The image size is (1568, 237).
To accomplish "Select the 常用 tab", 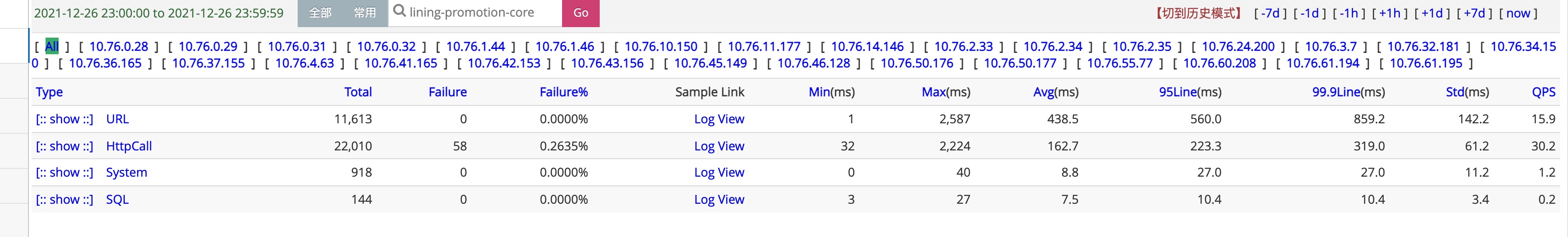I will [365, 13].
